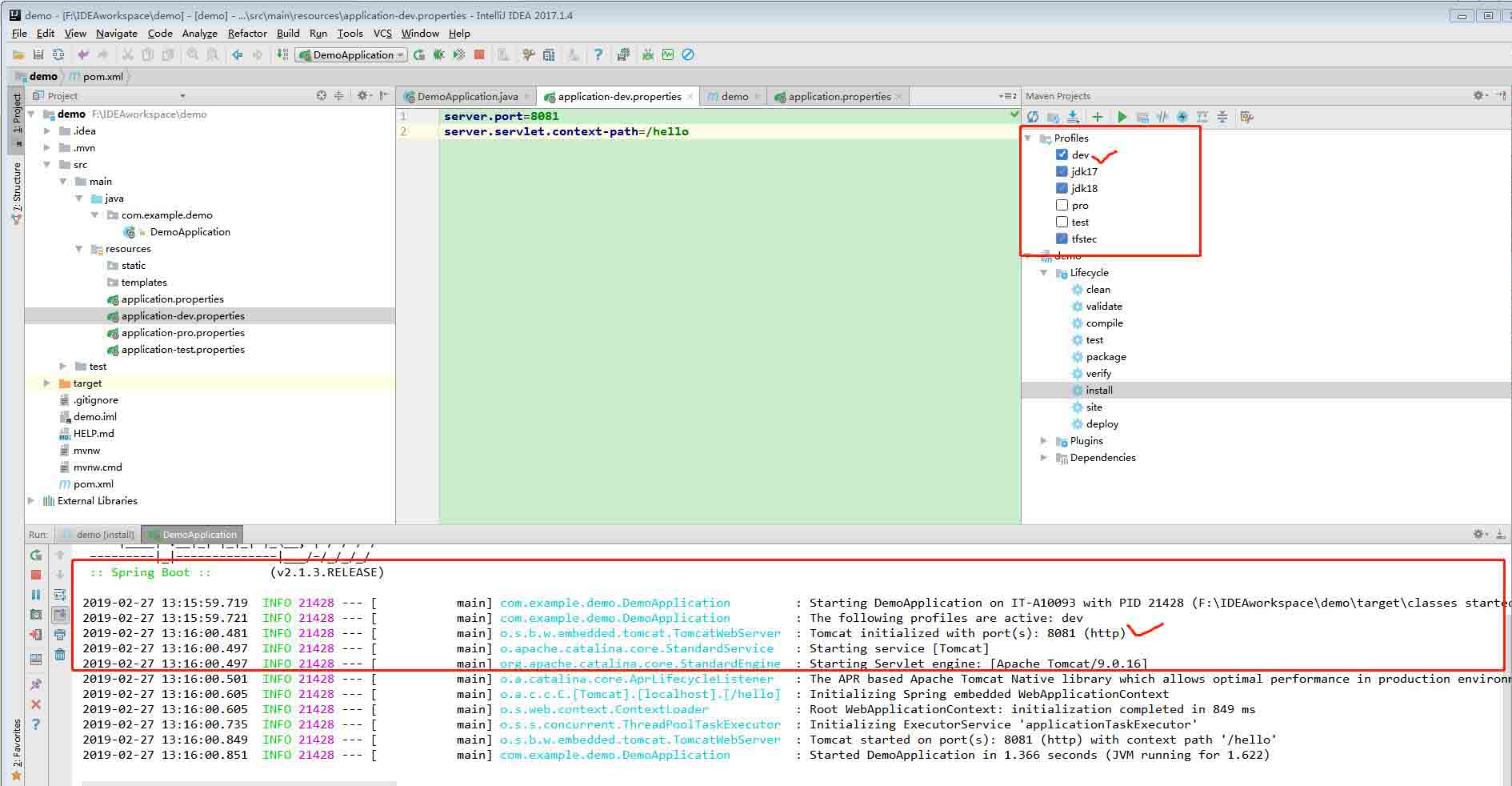The image size is (1512, 786).
Task: Switch to DemoApplication.java editor tab
Action: pos(467,96)
